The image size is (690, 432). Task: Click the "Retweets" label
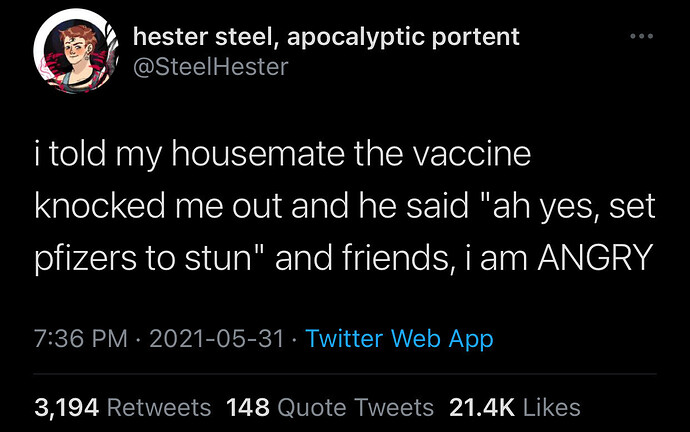158,407
